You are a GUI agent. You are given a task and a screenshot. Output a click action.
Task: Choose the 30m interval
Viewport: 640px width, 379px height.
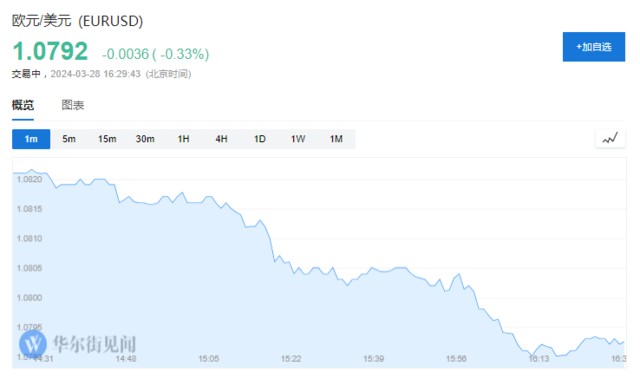pyautogui.click(x=145, y=139)
